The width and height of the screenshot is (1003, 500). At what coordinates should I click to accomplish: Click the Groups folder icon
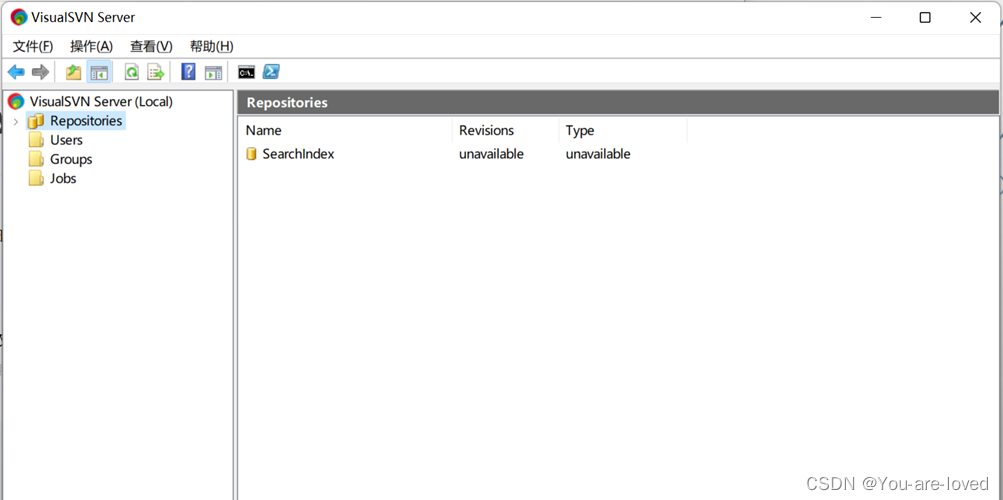click(36, 159)
